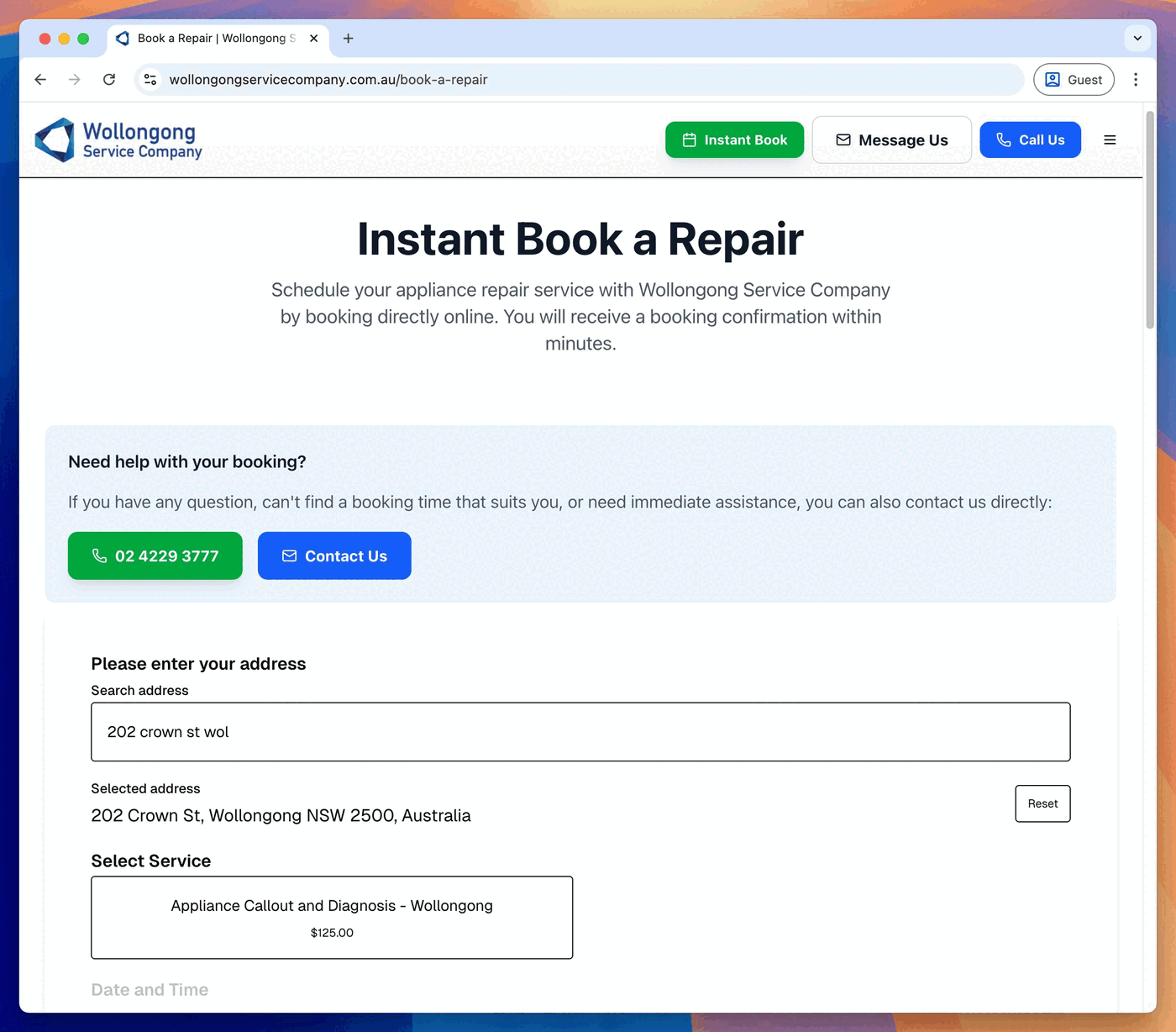Screen dimensions: 1176x1032
Task: Select the Book a Repair browser tab
Action: (x=218, y=39)
